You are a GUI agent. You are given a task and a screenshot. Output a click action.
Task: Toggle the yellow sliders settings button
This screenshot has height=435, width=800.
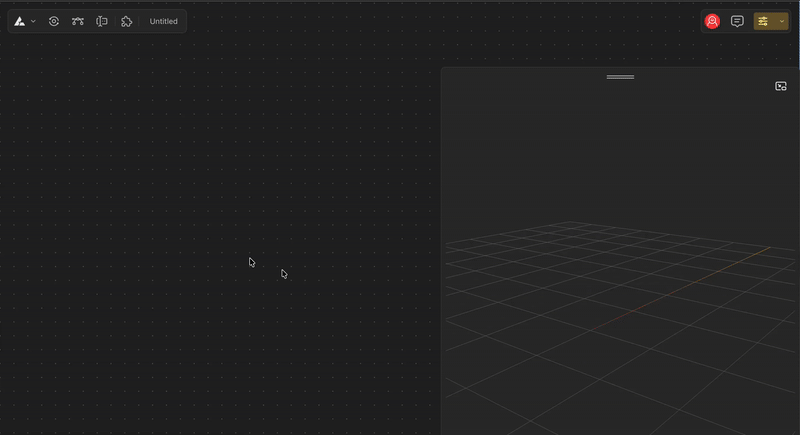763,21
